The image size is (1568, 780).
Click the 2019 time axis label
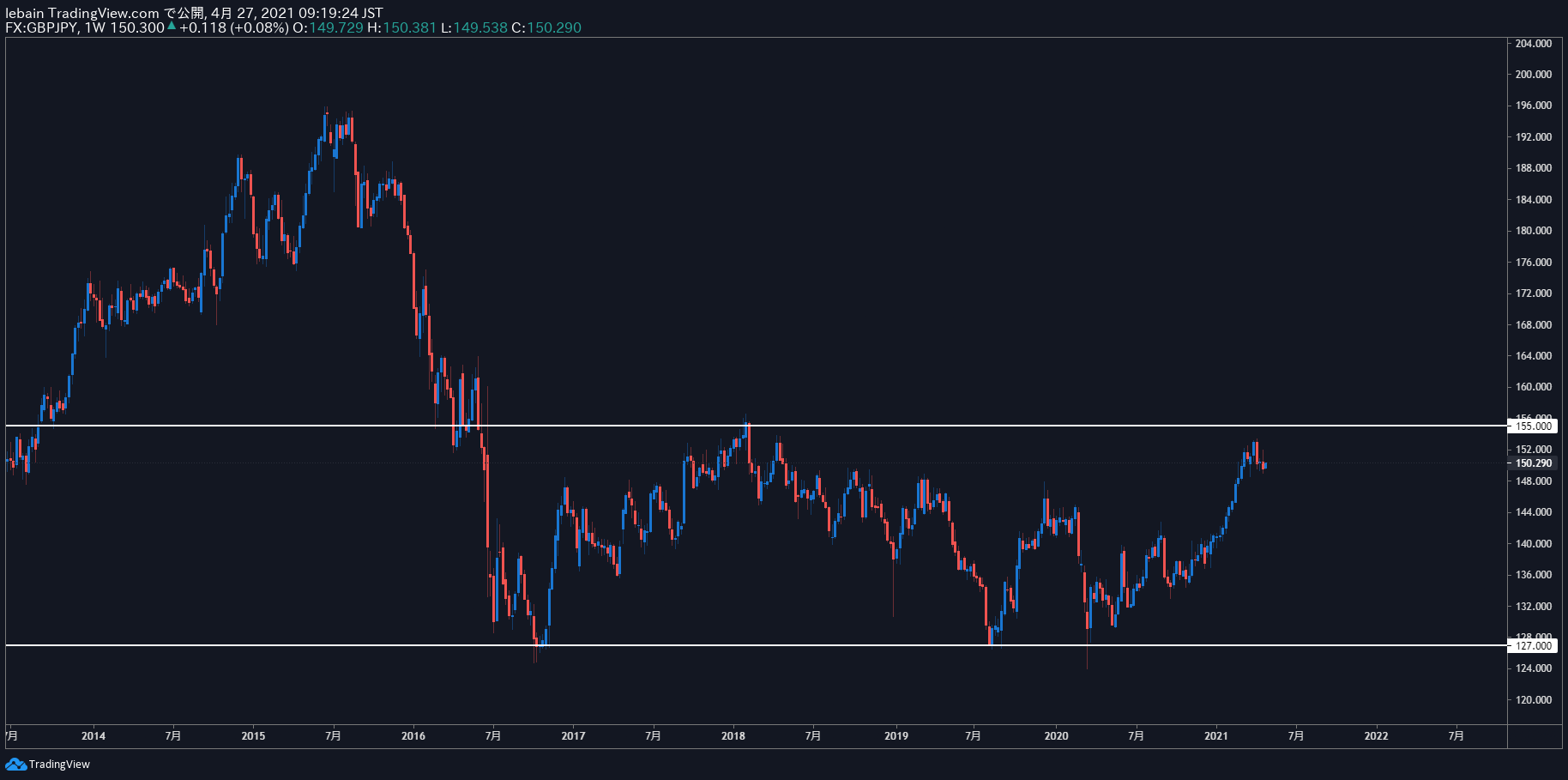pyautogui.click(x=896, y=736)
